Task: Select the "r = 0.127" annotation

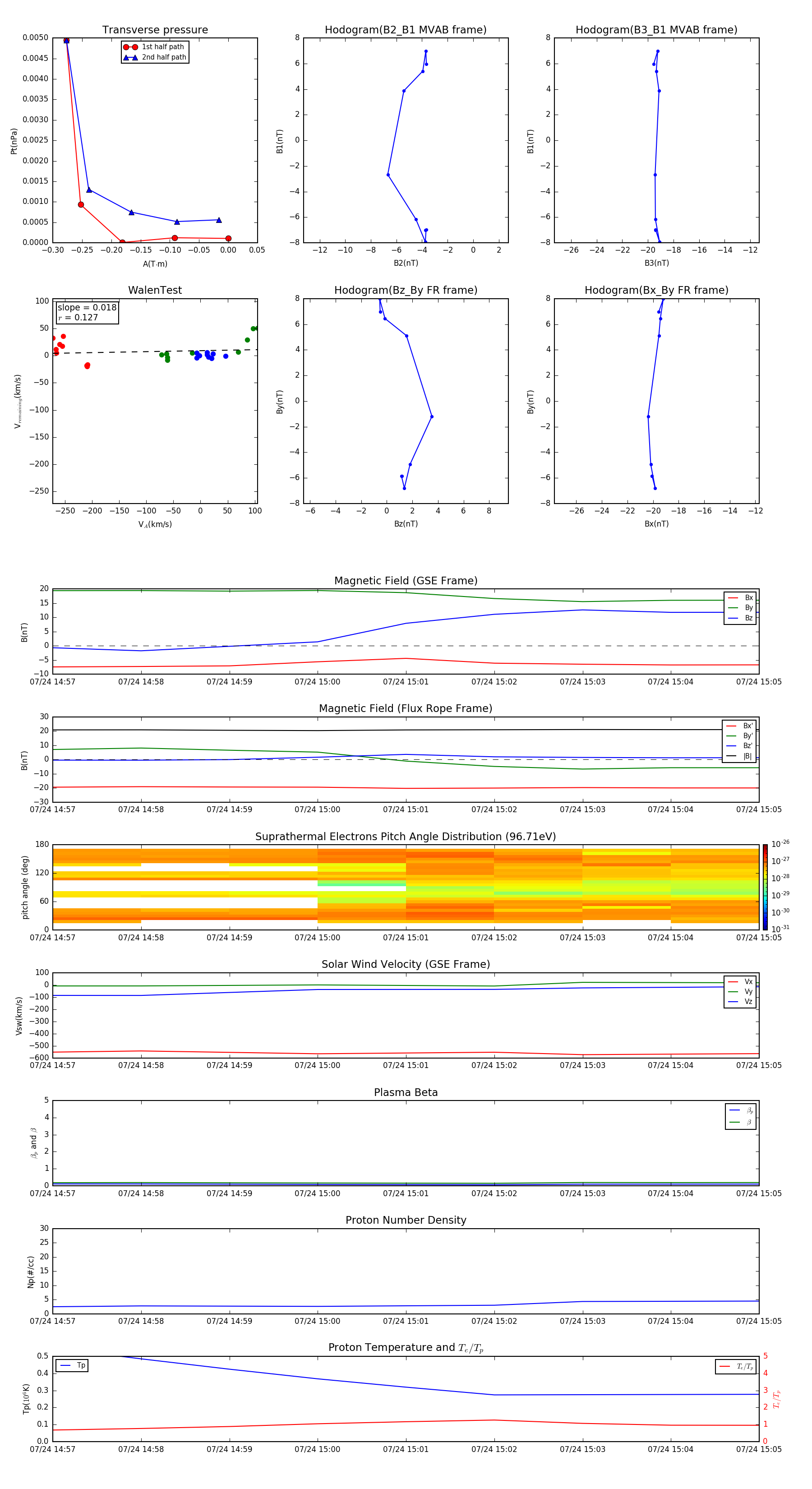Action: (78, 317)
